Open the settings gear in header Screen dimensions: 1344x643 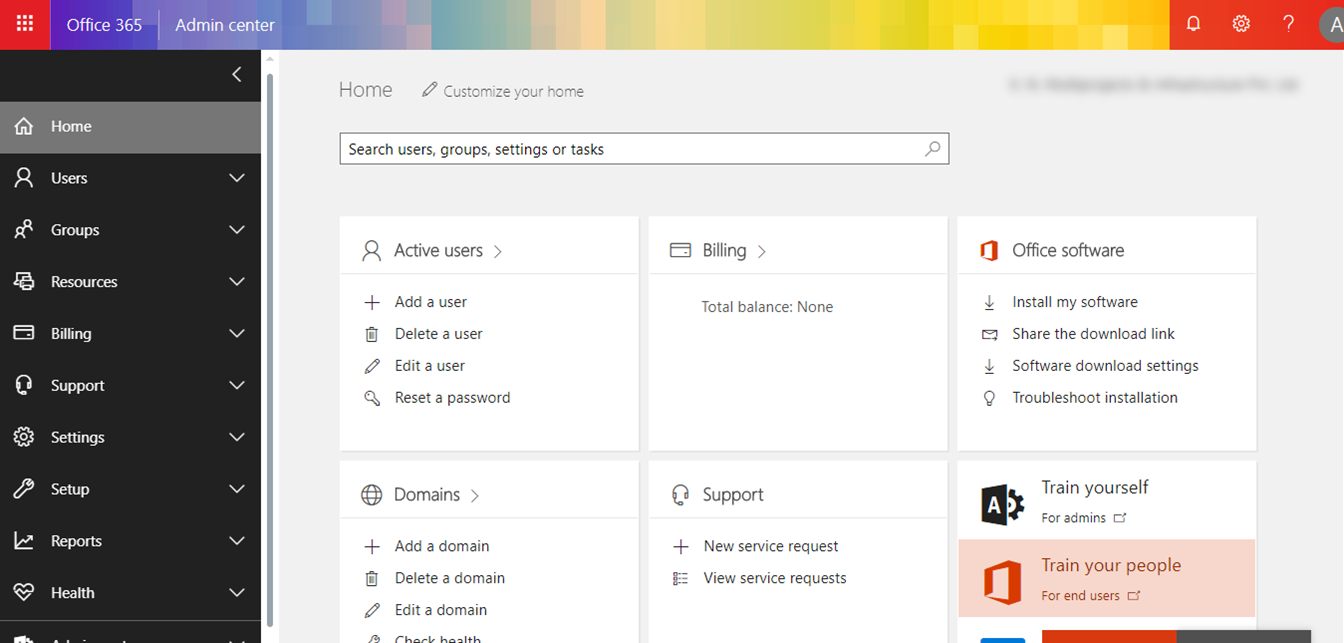point(1241,24)
